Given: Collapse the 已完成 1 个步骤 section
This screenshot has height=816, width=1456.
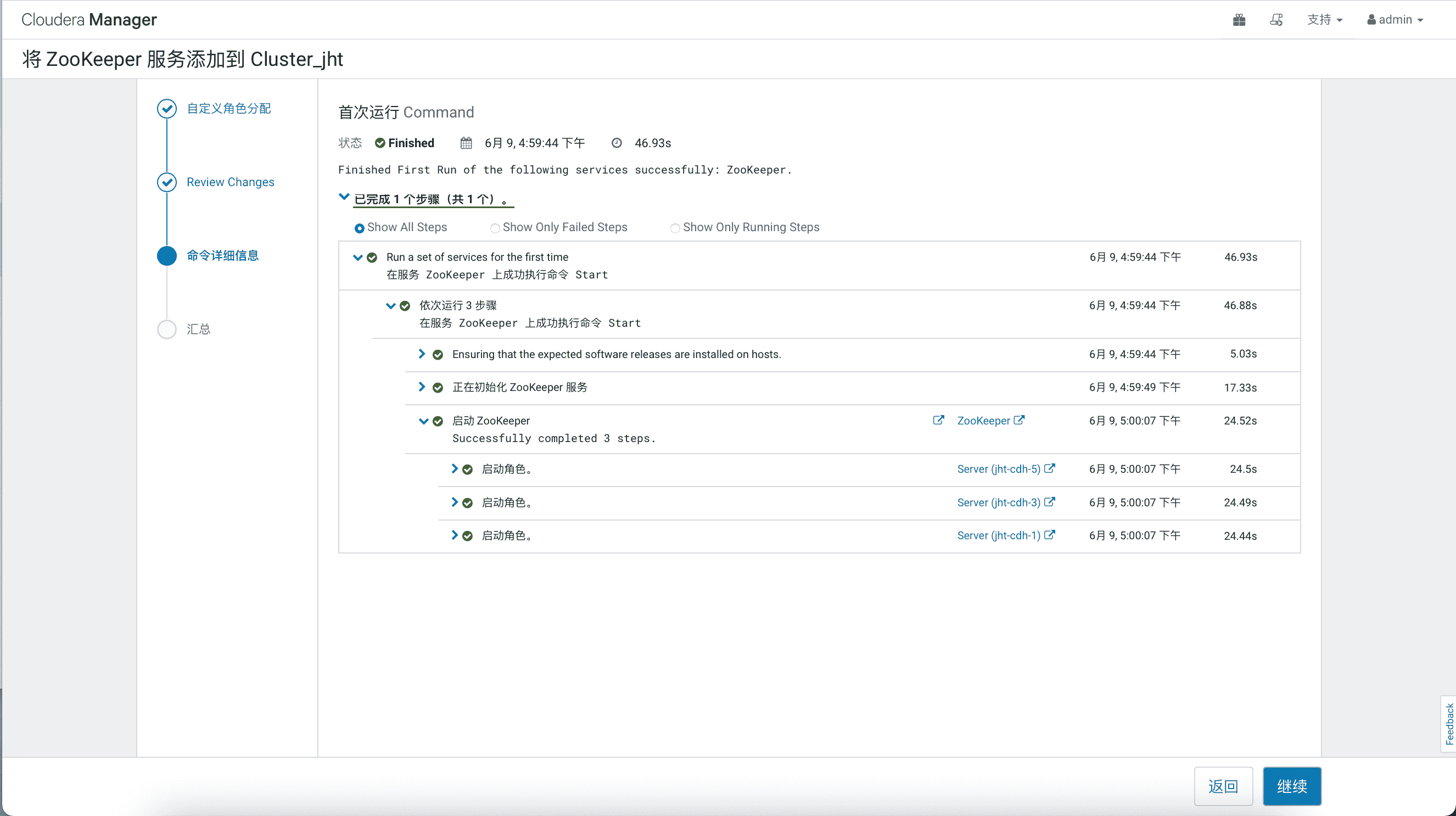Looking at the screenshot, I should point(344,197).
